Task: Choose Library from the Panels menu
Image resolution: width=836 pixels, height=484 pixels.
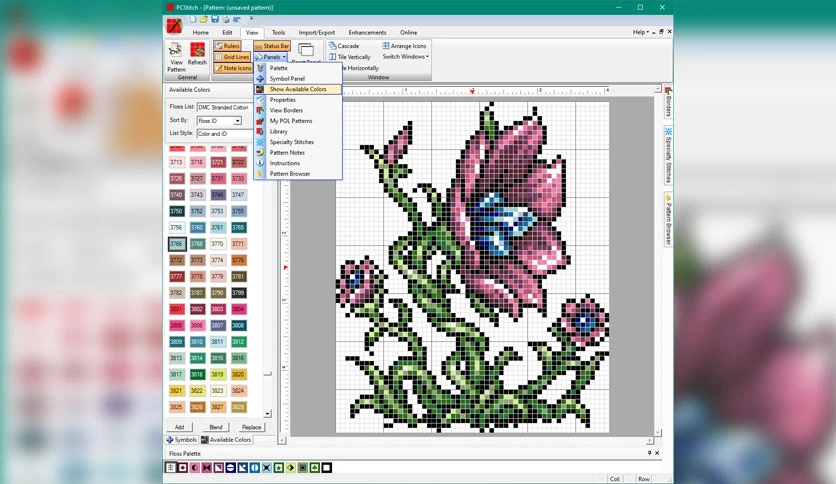Action: point(298,131)
